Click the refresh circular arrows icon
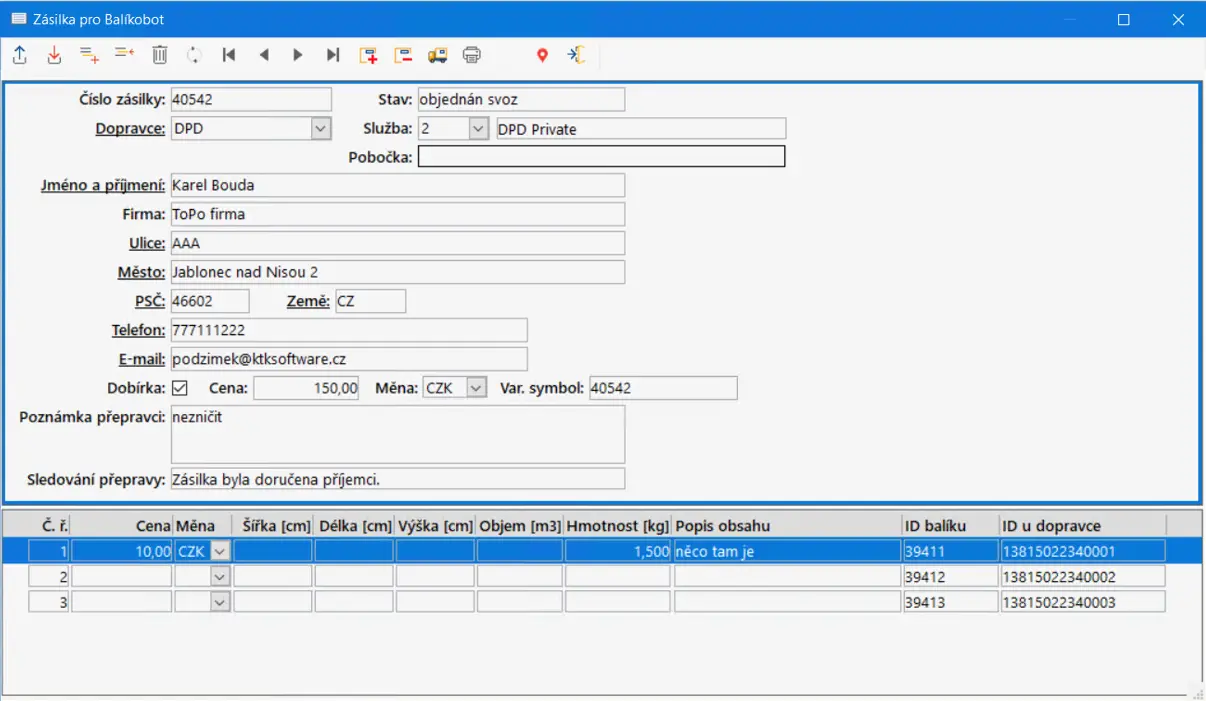The image size is (1206, 701). coord(194,56)
